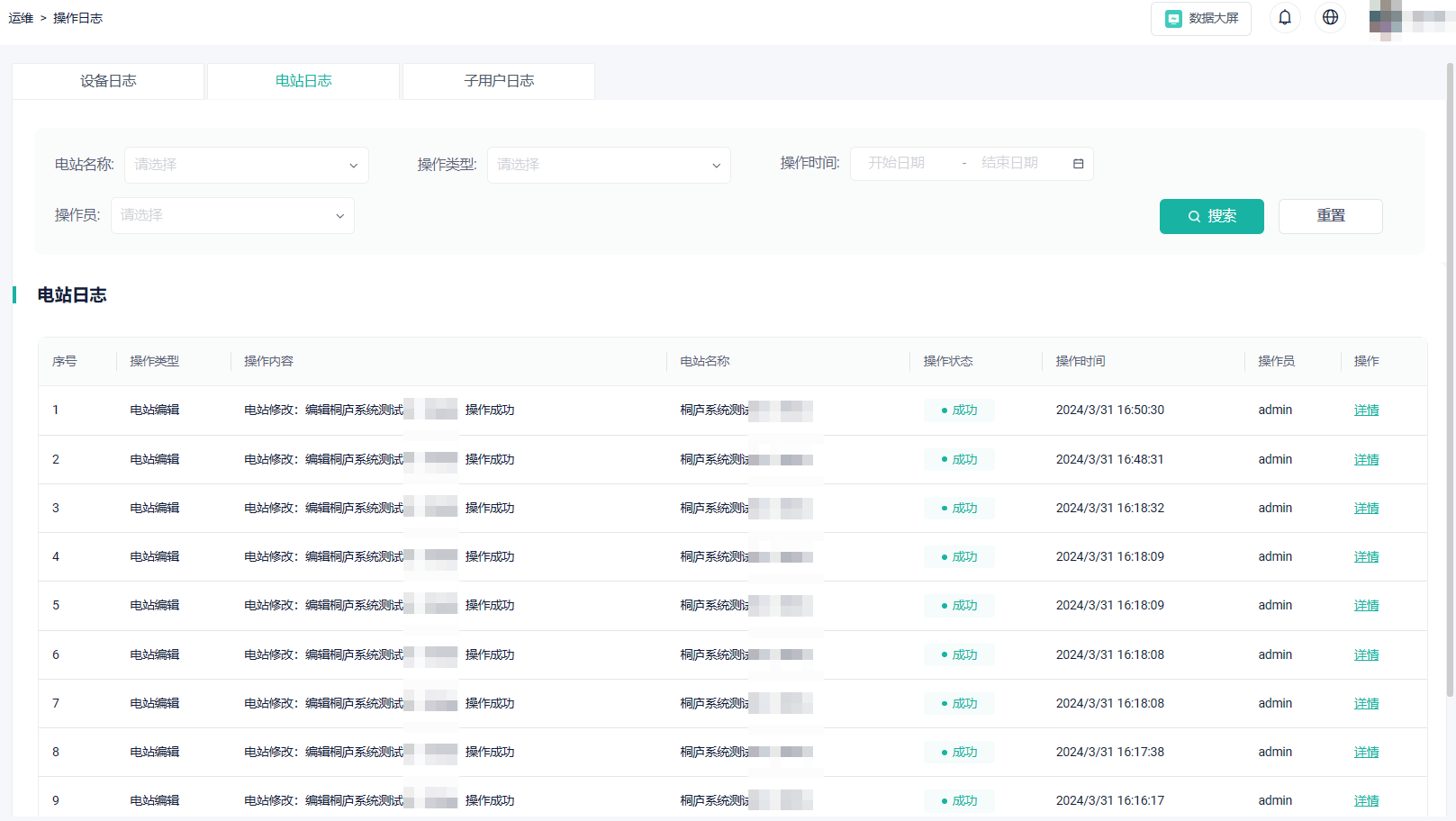Image resolution: width=1456 pixels, height=821 pixels.
Task: Open the notifications bell icon
Action: click(x=1285, y=17)
